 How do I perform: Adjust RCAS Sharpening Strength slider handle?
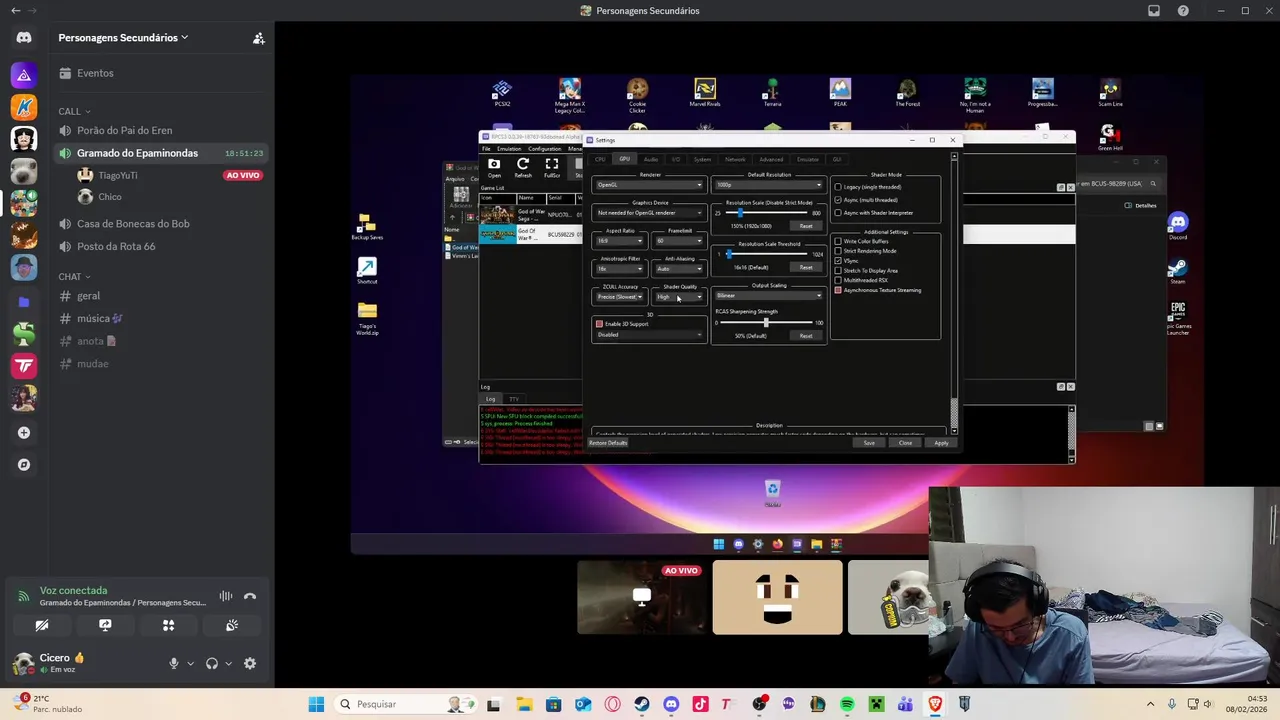point(766,322)
